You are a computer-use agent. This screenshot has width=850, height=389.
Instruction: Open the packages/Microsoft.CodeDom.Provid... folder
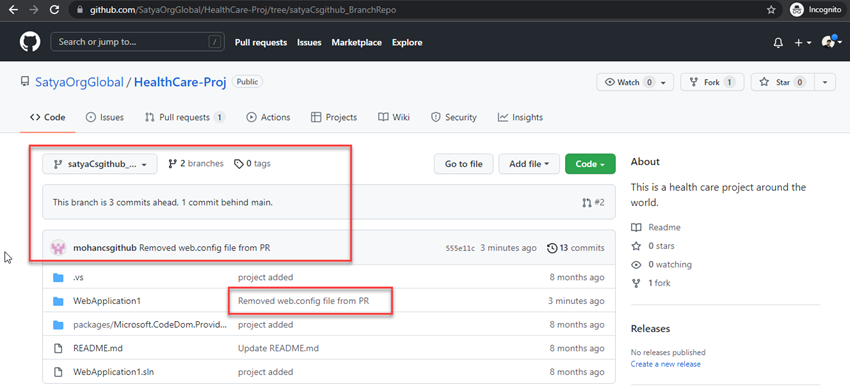[x=150, y=325]
